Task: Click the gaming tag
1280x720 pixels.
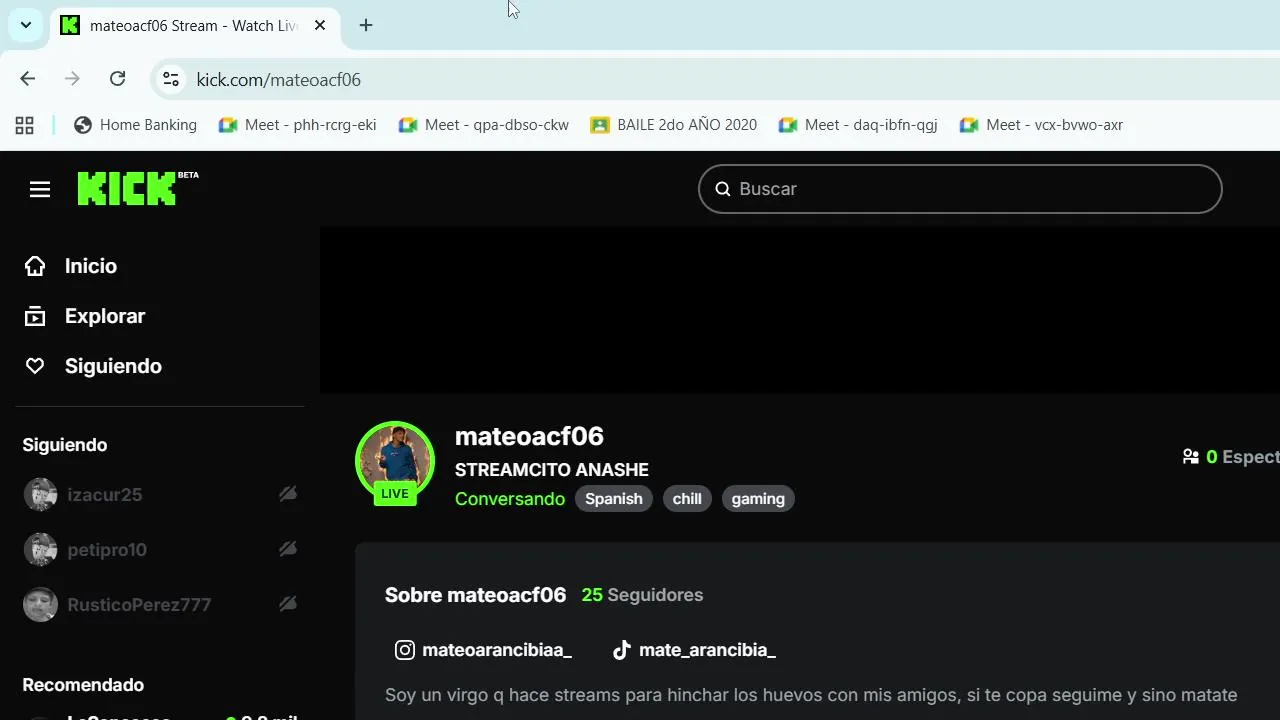Action: coord(758,499)
